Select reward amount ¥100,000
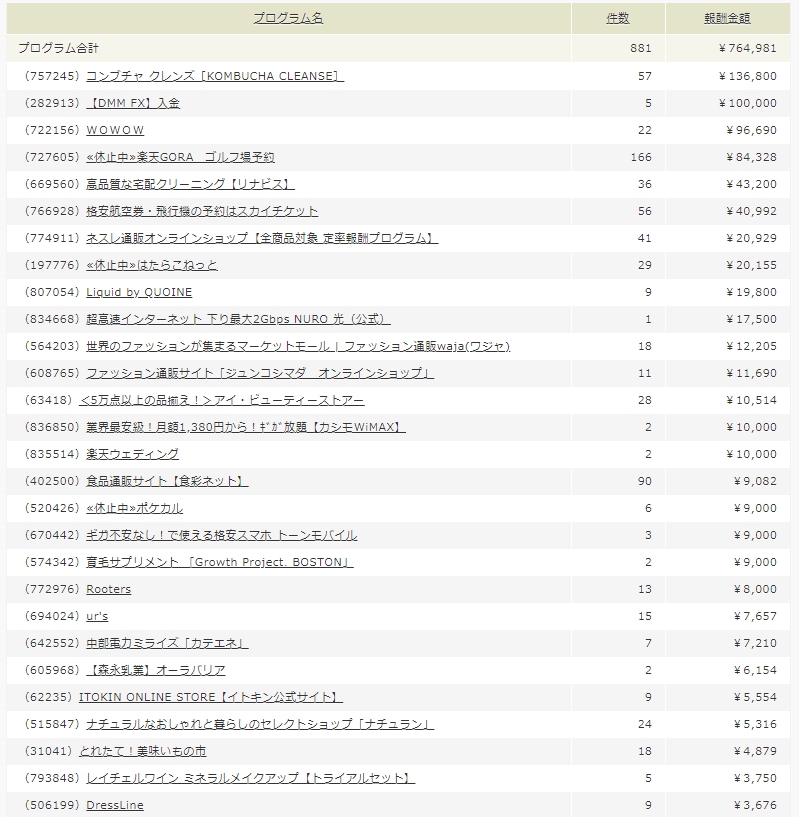 (747, 103)
